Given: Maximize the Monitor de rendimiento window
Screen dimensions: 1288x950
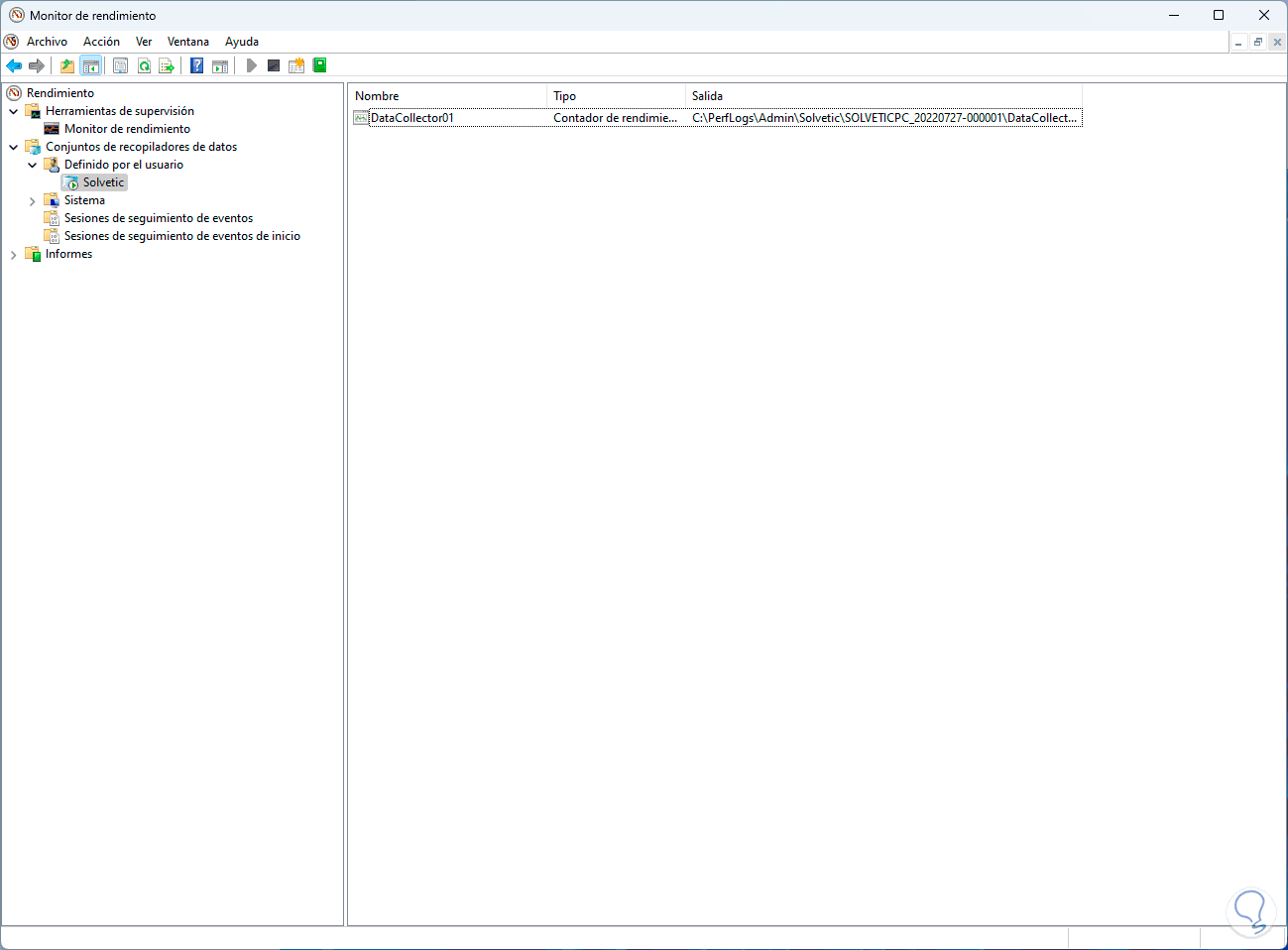Looking at the screenshot, I should click(x=1219, y=15).
